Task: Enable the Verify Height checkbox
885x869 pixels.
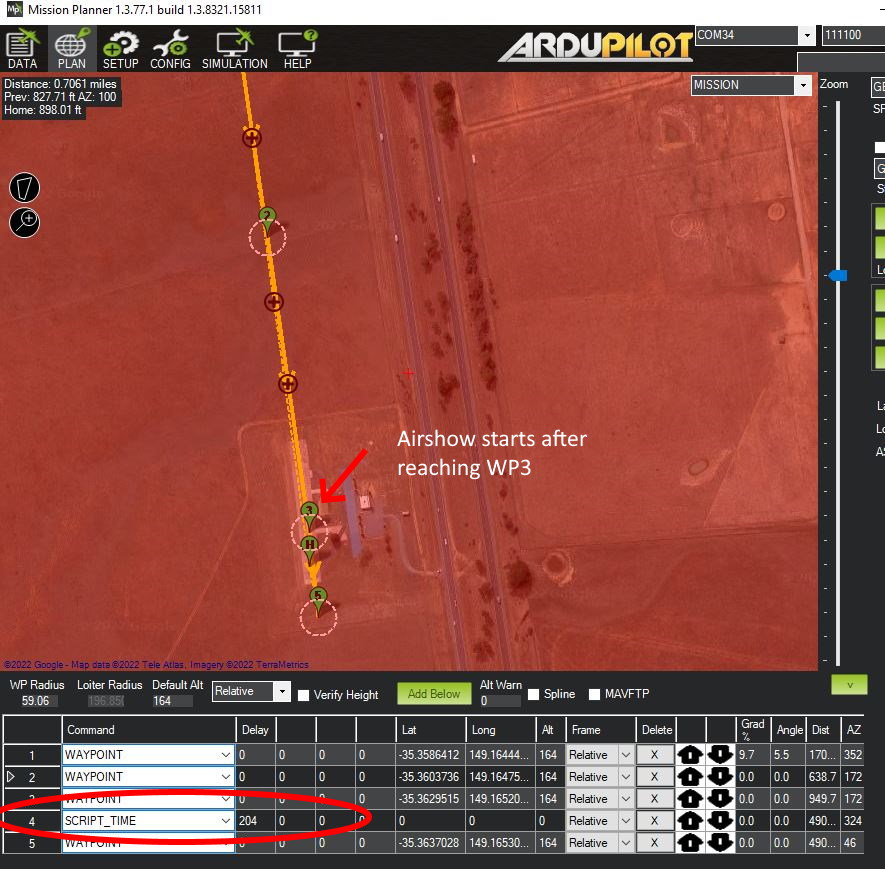Action: click(x=304, y=694)
